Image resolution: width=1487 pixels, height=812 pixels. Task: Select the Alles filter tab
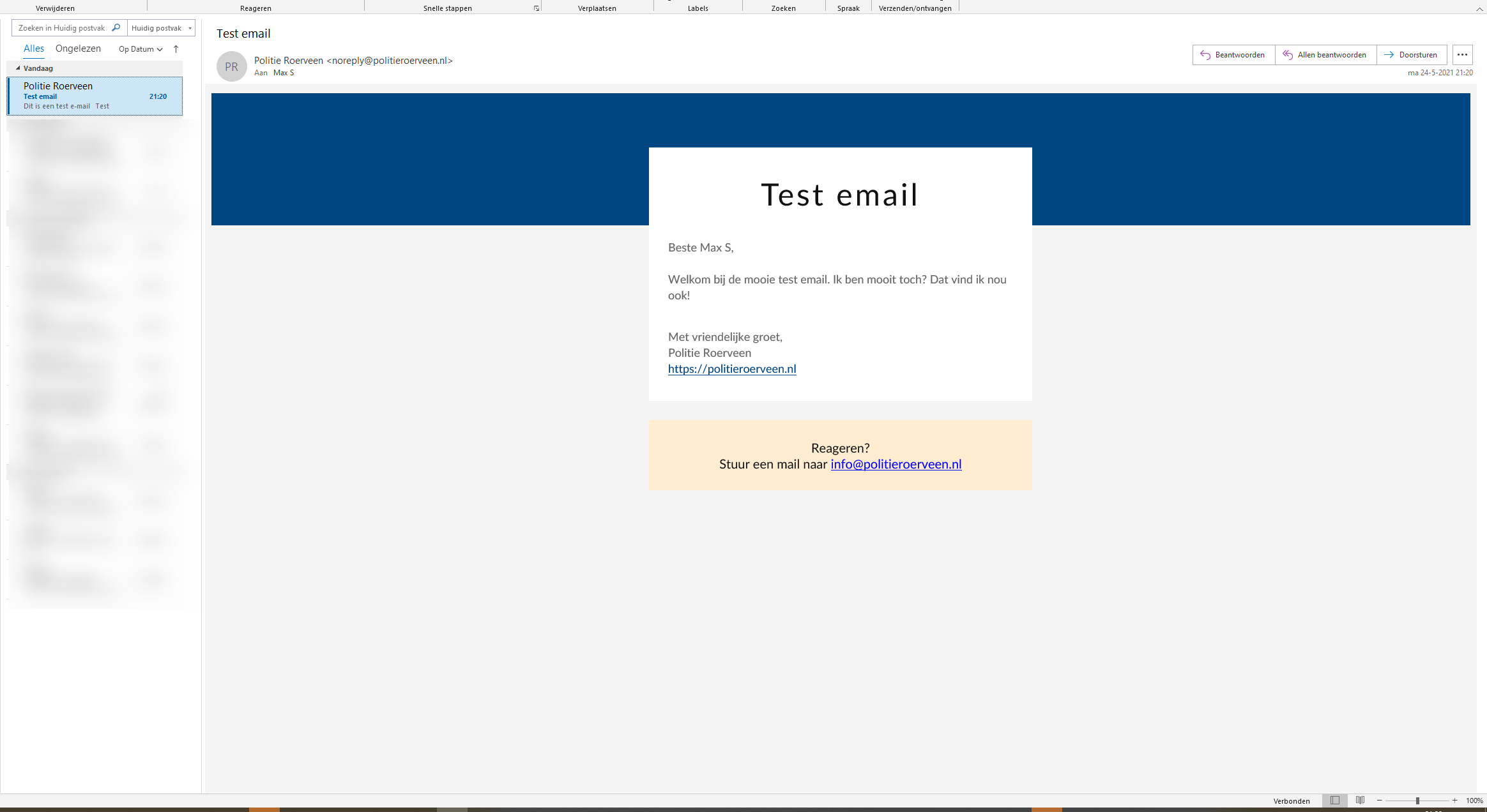pyautogui.click(x=33, y=49)
